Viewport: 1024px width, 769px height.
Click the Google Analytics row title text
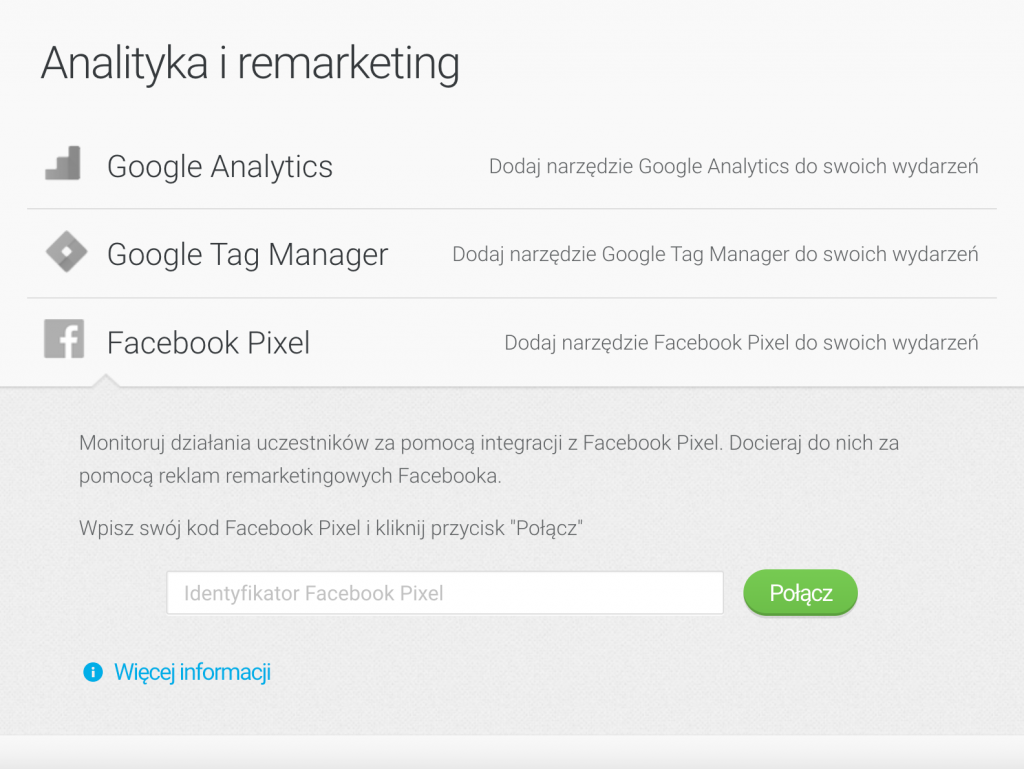[x=220, y=166]
